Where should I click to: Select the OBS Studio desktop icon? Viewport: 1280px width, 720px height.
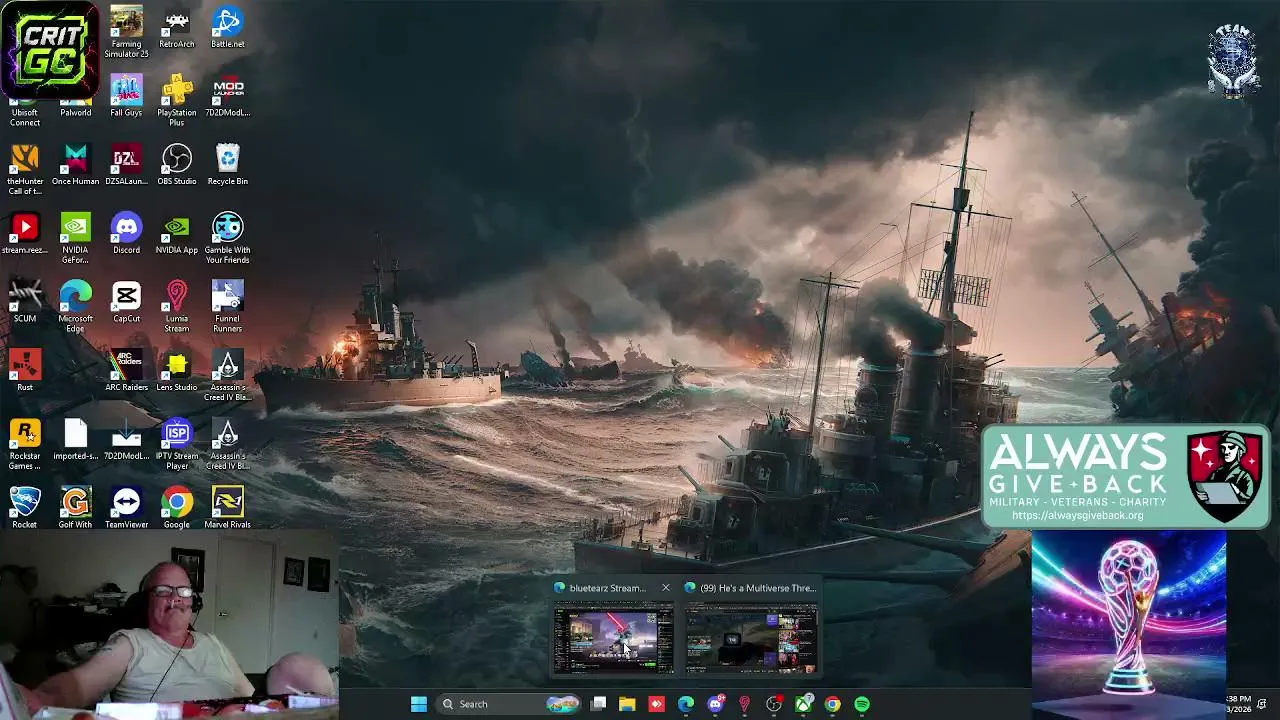pos(177,165)
